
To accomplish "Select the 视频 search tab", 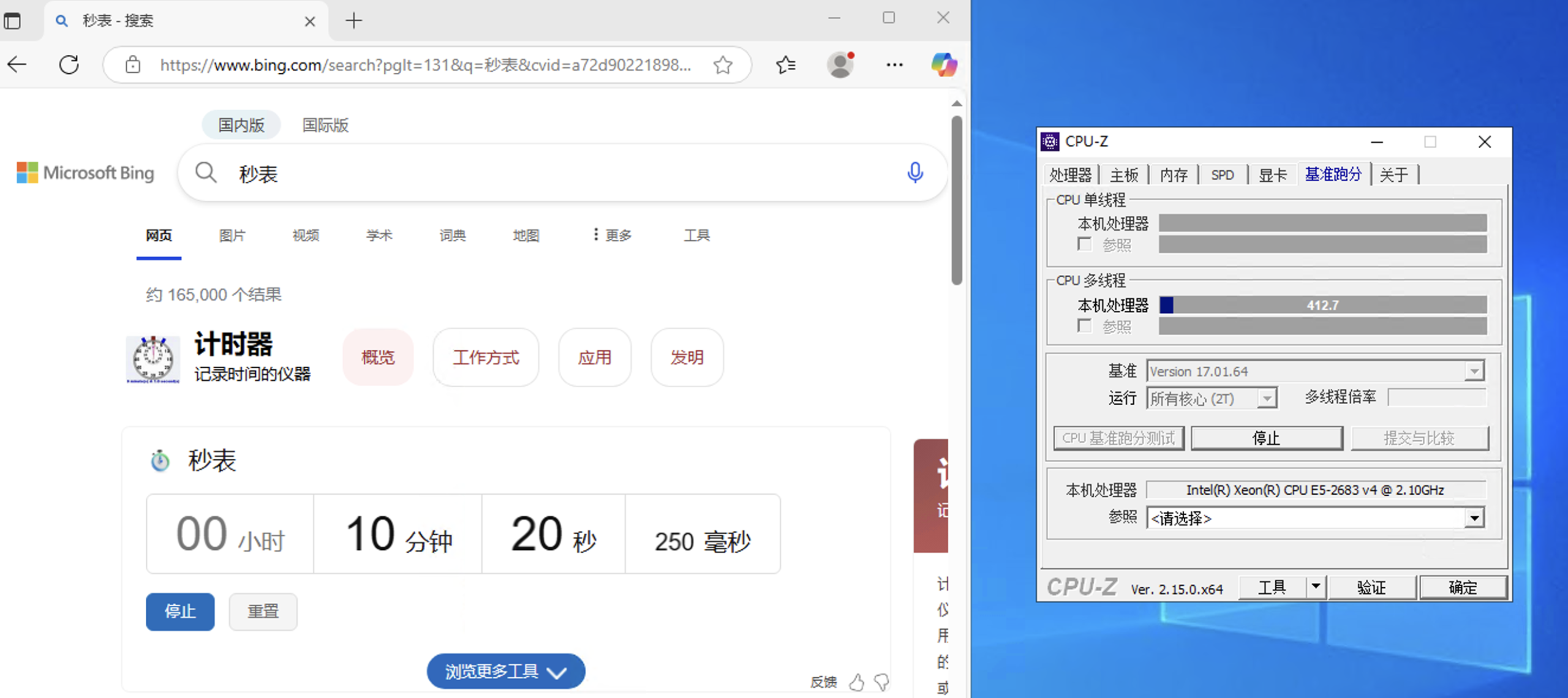I will 306,235.
